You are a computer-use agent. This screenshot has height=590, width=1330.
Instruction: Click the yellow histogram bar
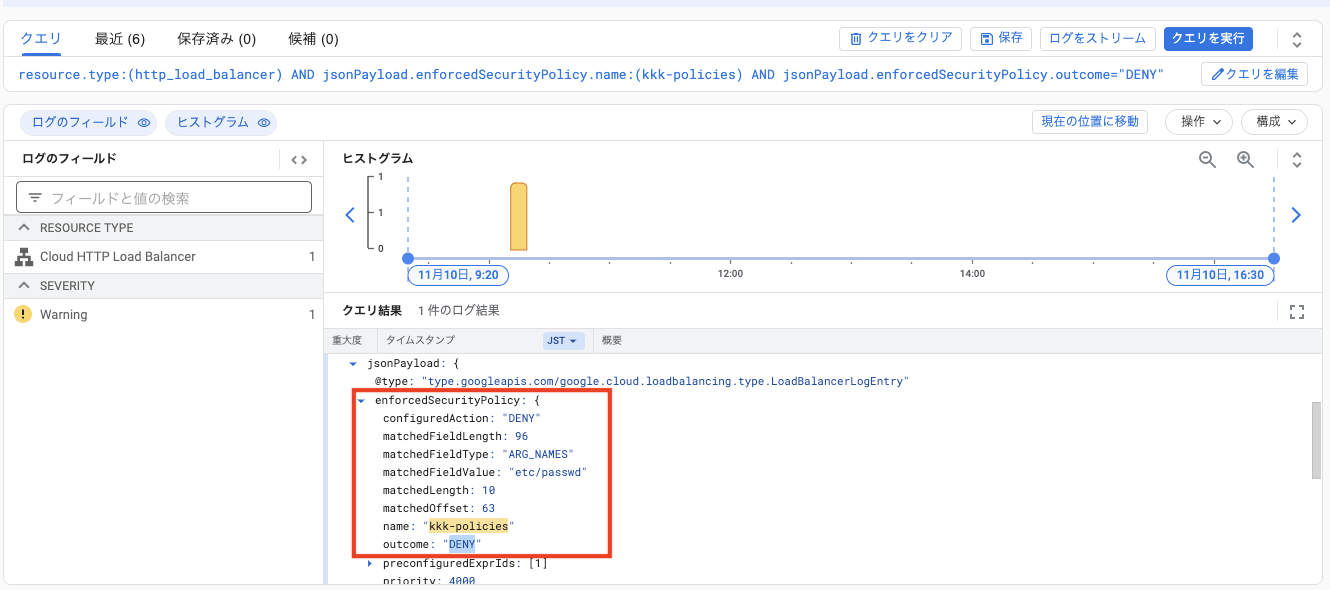518,216
